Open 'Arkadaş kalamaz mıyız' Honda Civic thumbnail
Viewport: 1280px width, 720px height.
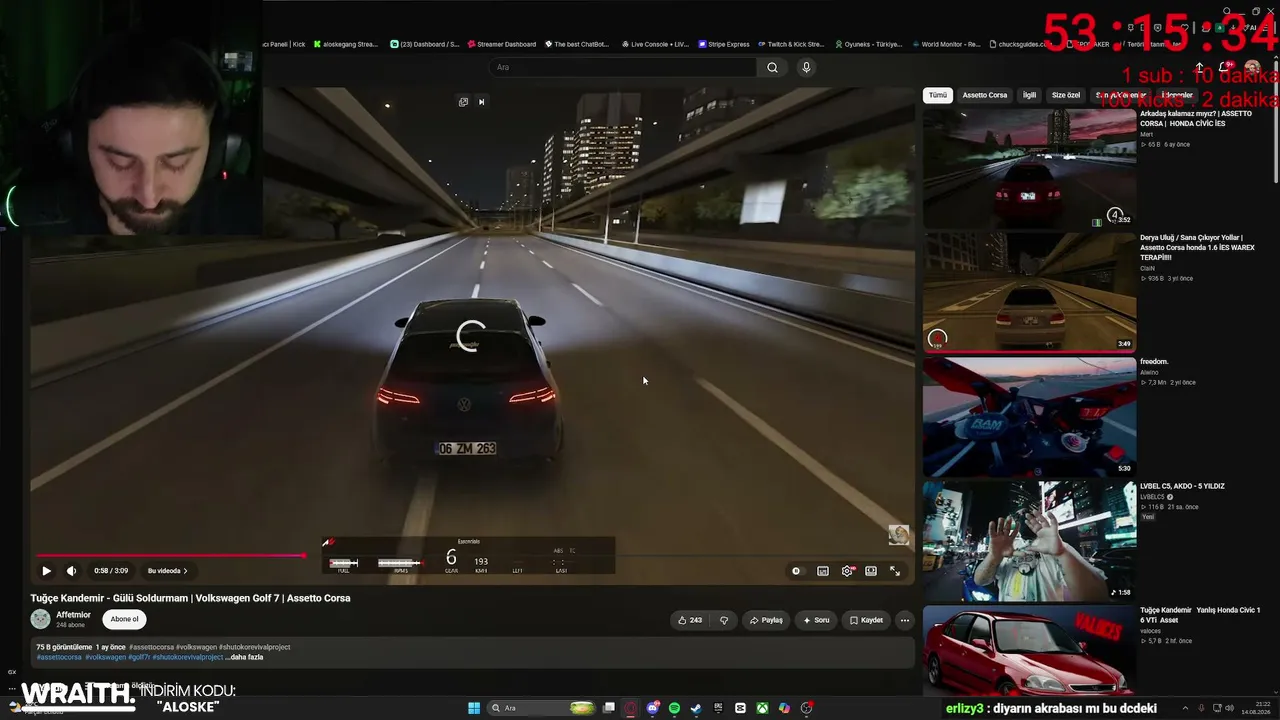(1029, 168)
